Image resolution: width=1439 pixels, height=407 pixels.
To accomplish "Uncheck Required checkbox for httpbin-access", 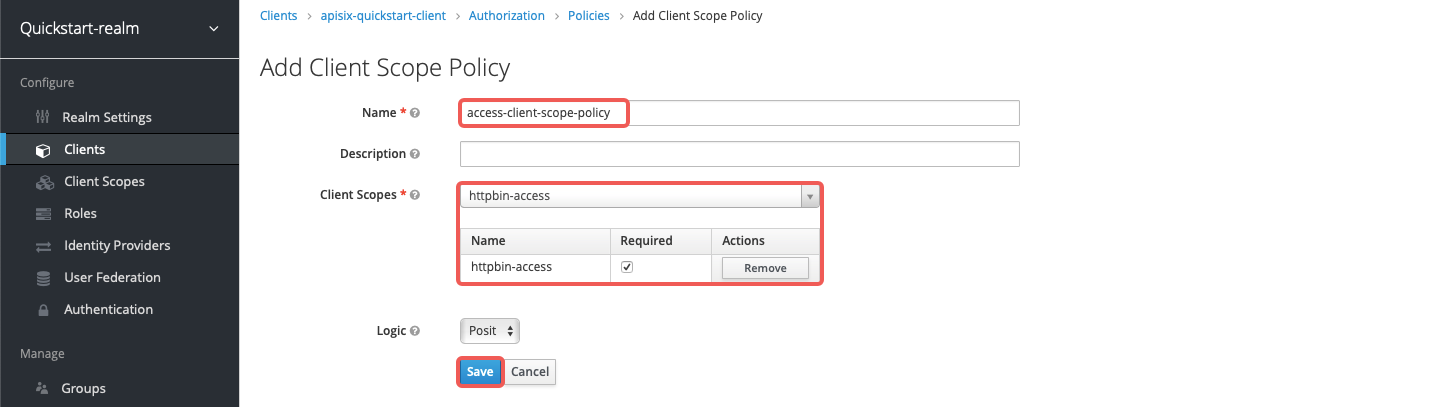I will click(x=626, y=267).
